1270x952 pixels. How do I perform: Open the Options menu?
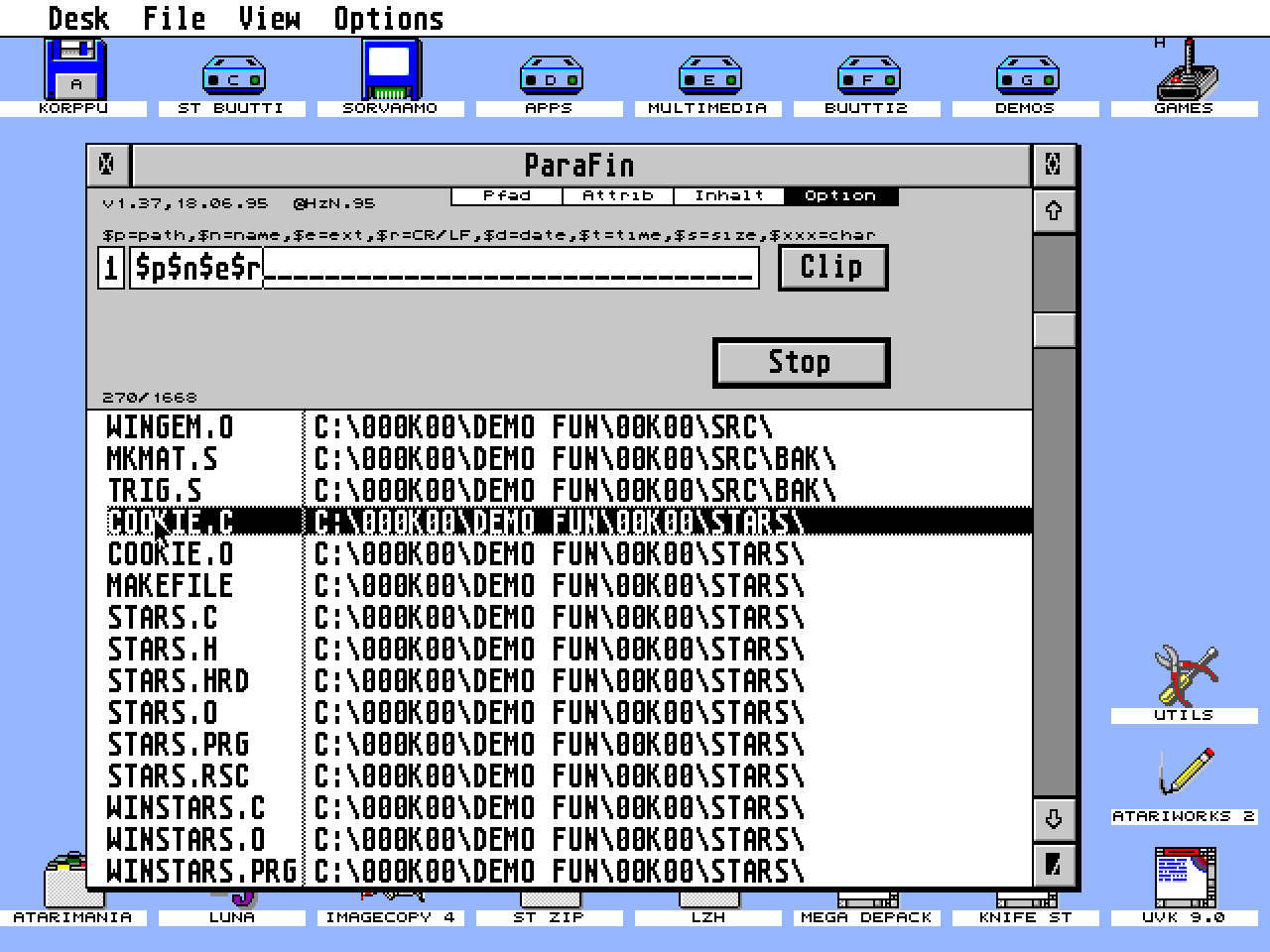387,17
